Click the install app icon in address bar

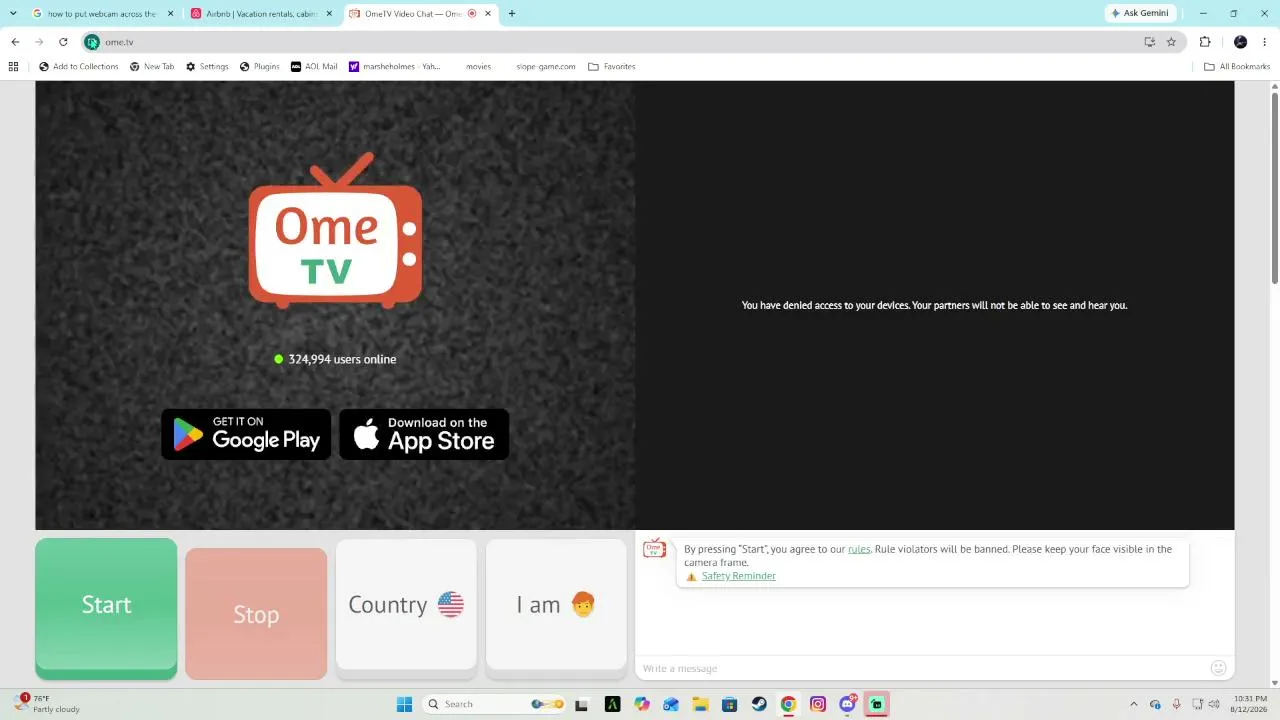click(x=1150, y=42)
